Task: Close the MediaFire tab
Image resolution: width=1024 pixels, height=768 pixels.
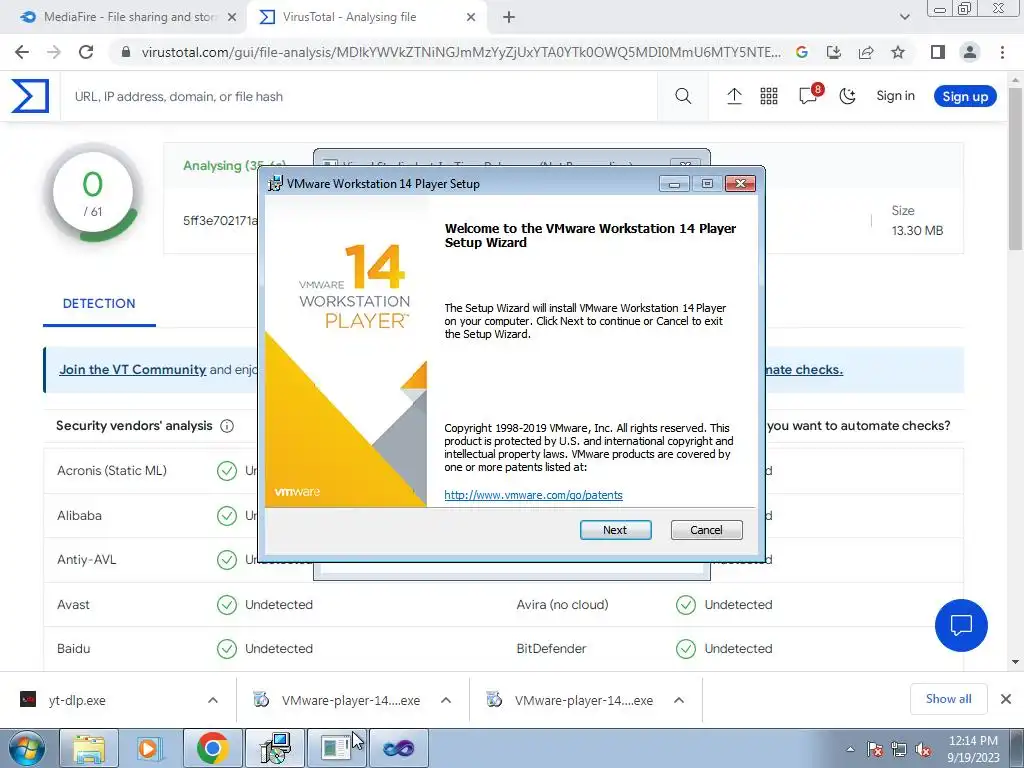Action: pos(232,18)
